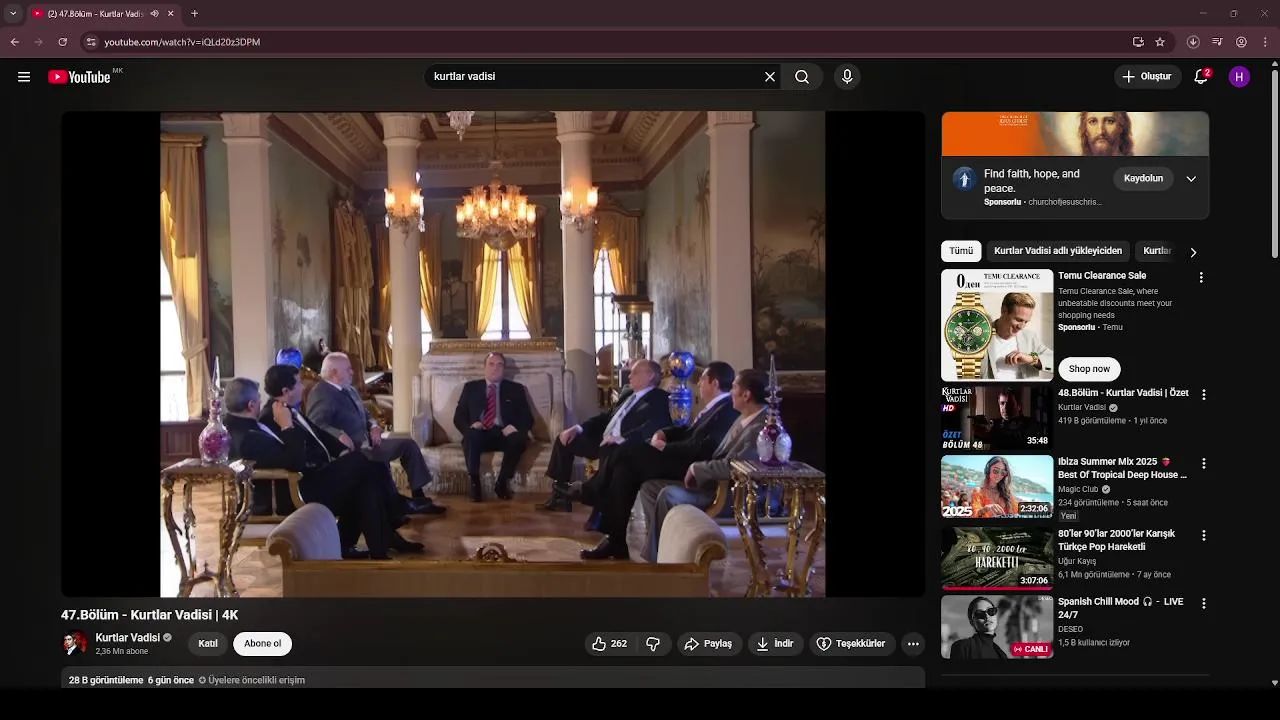Click the Kurtlar Vadisi channel avatar
1280x720 pixels.
75,643
